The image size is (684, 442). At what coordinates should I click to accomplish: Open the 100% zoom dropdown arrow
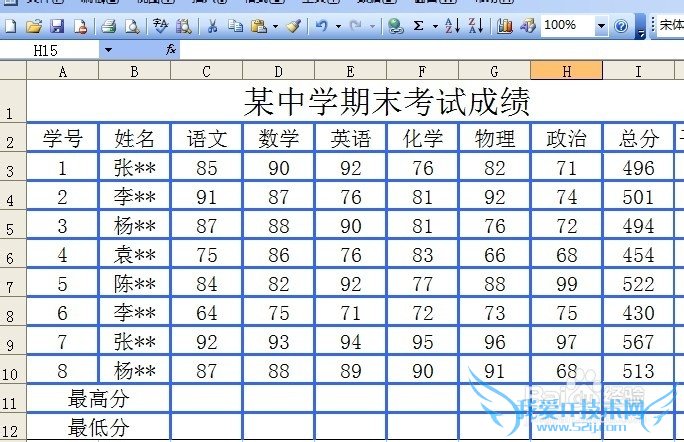601,26
